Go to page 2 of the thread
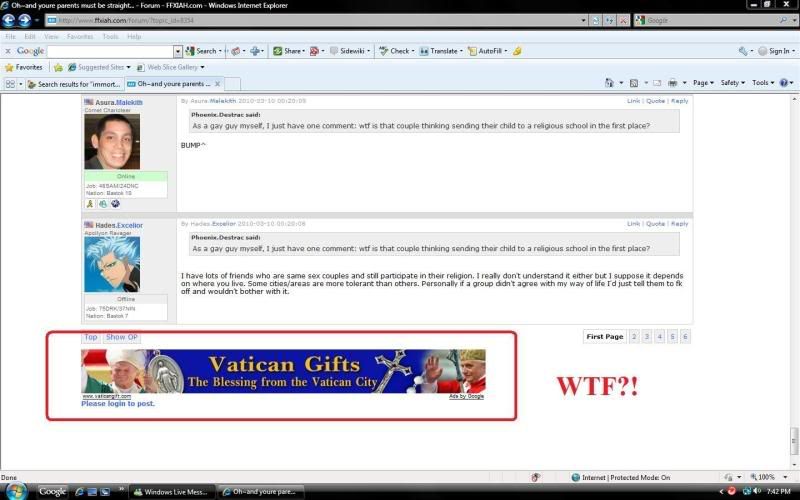 pos(634,337)
